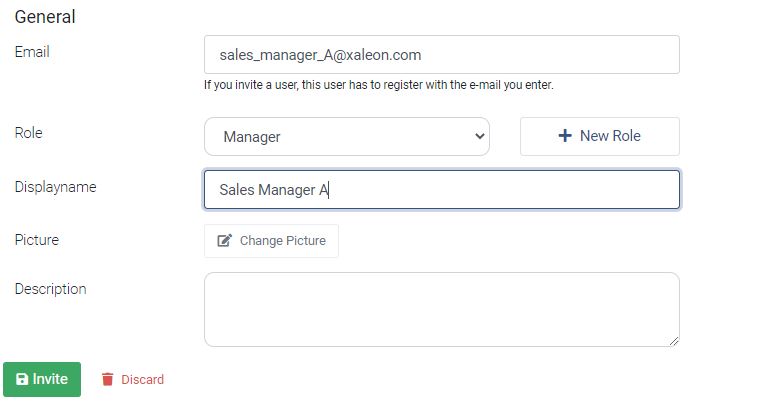This screenshot has height=419, width=759.
Task: Click the Picture field label
Action: (x=37, y=239)
